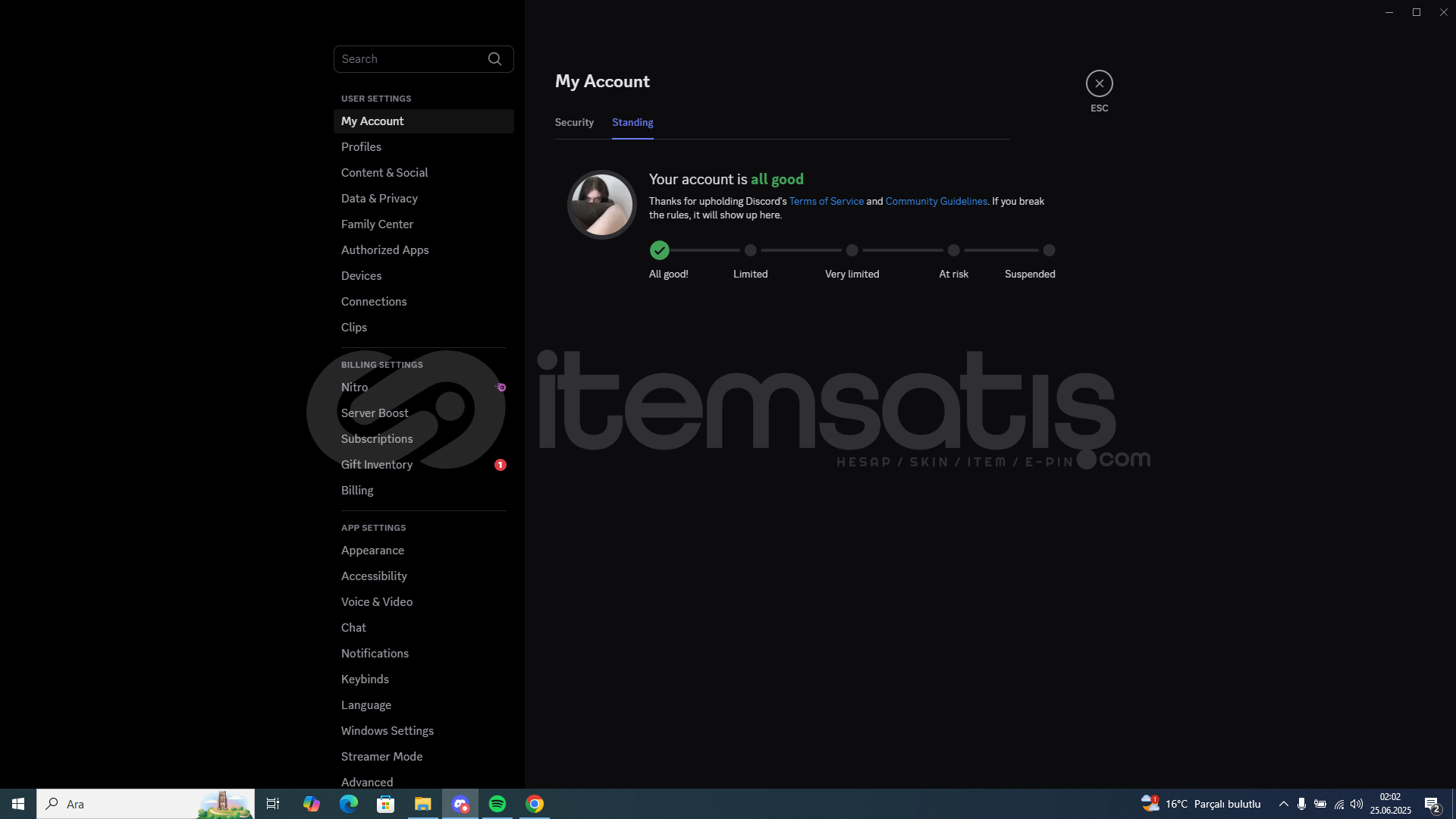Open Spotify from the taskbar

497,804
